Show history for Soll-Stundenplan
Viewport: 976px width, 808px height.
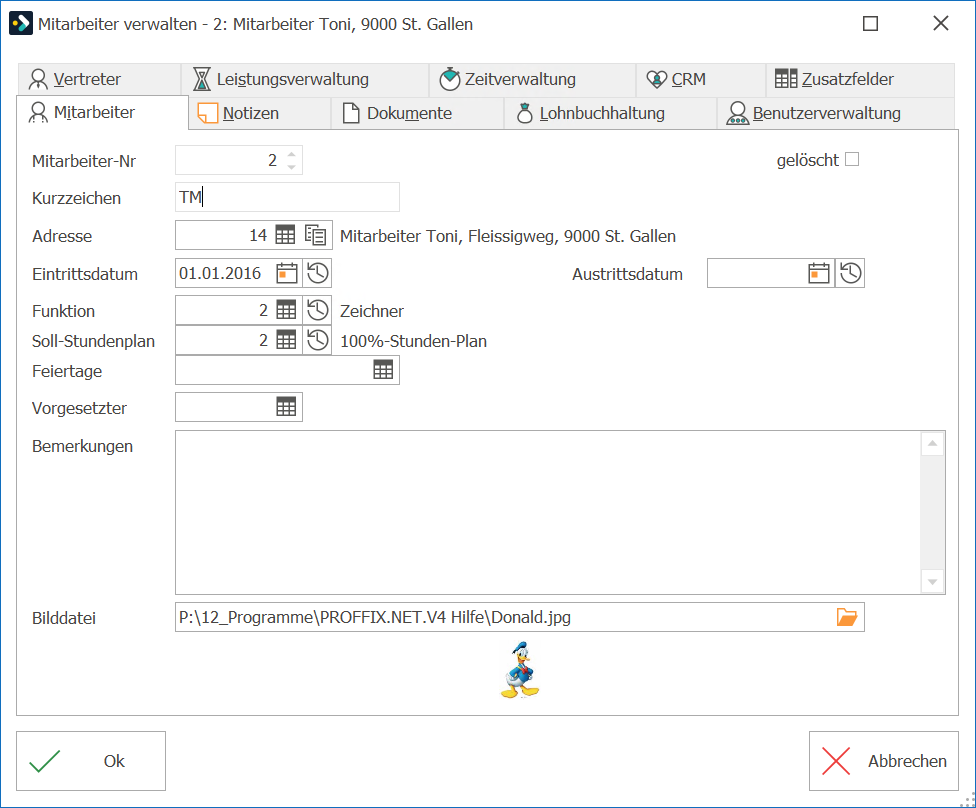[x=317, y=340]
